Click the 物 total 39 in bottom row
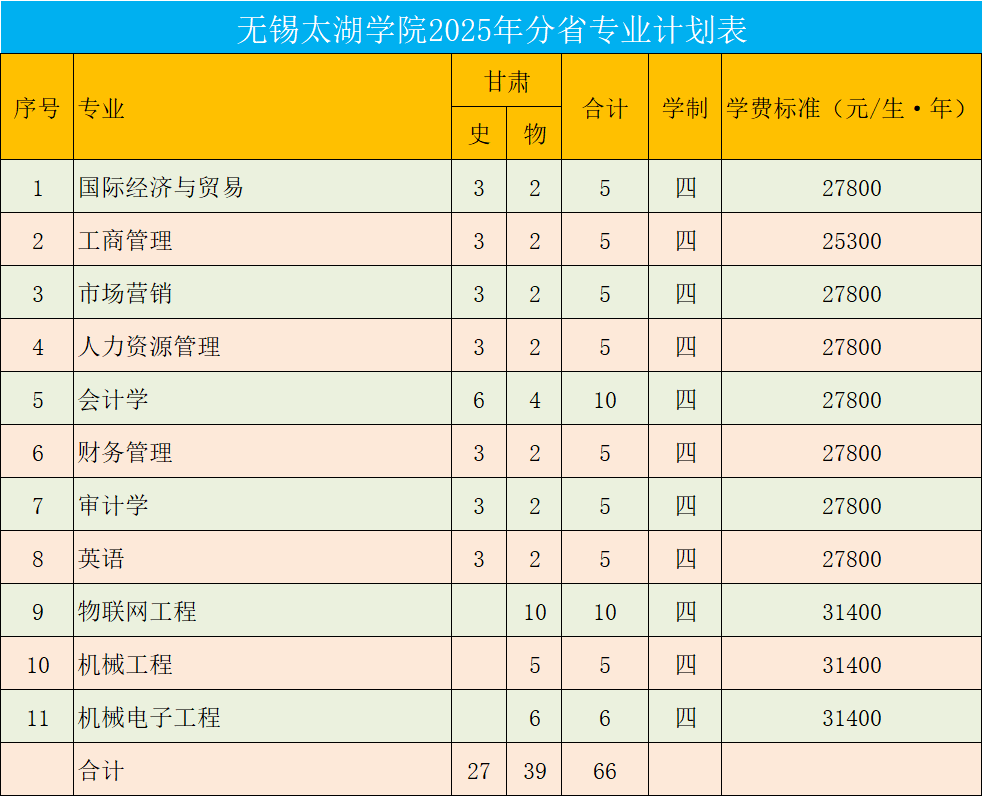Image resolution: width=983 pixels, height=797 pixels. (534, 771)
